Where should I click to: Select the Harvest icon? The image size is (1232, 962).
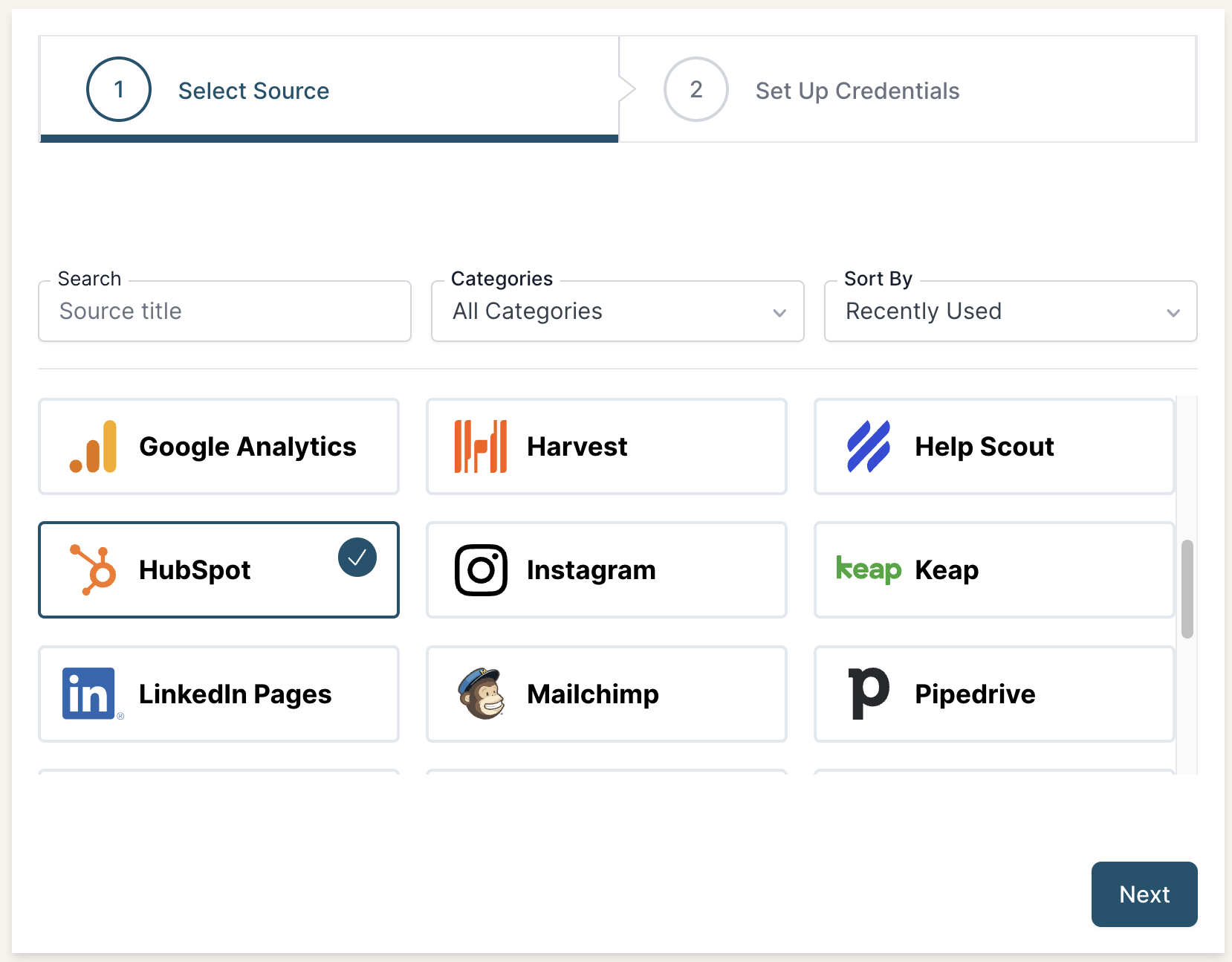pyautogui.click(x=480, y=446)
